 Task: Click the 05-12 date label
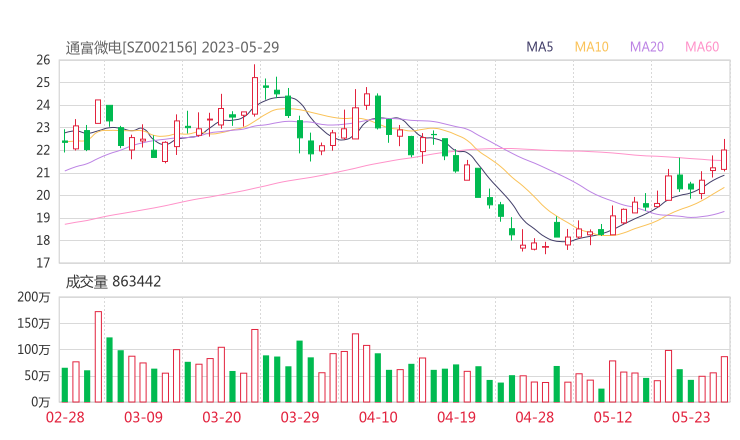point(613,417)
